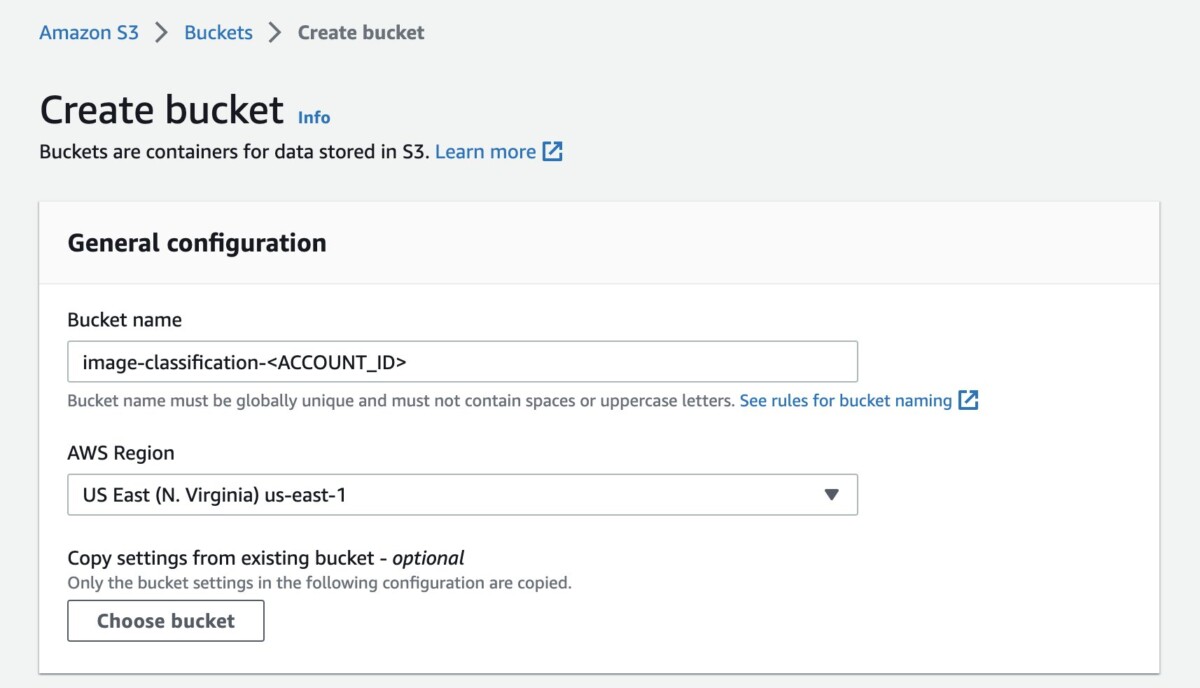This screenshot has height=688, width=1200.
Task: Click the Choose bucket button
Action: 166,621
